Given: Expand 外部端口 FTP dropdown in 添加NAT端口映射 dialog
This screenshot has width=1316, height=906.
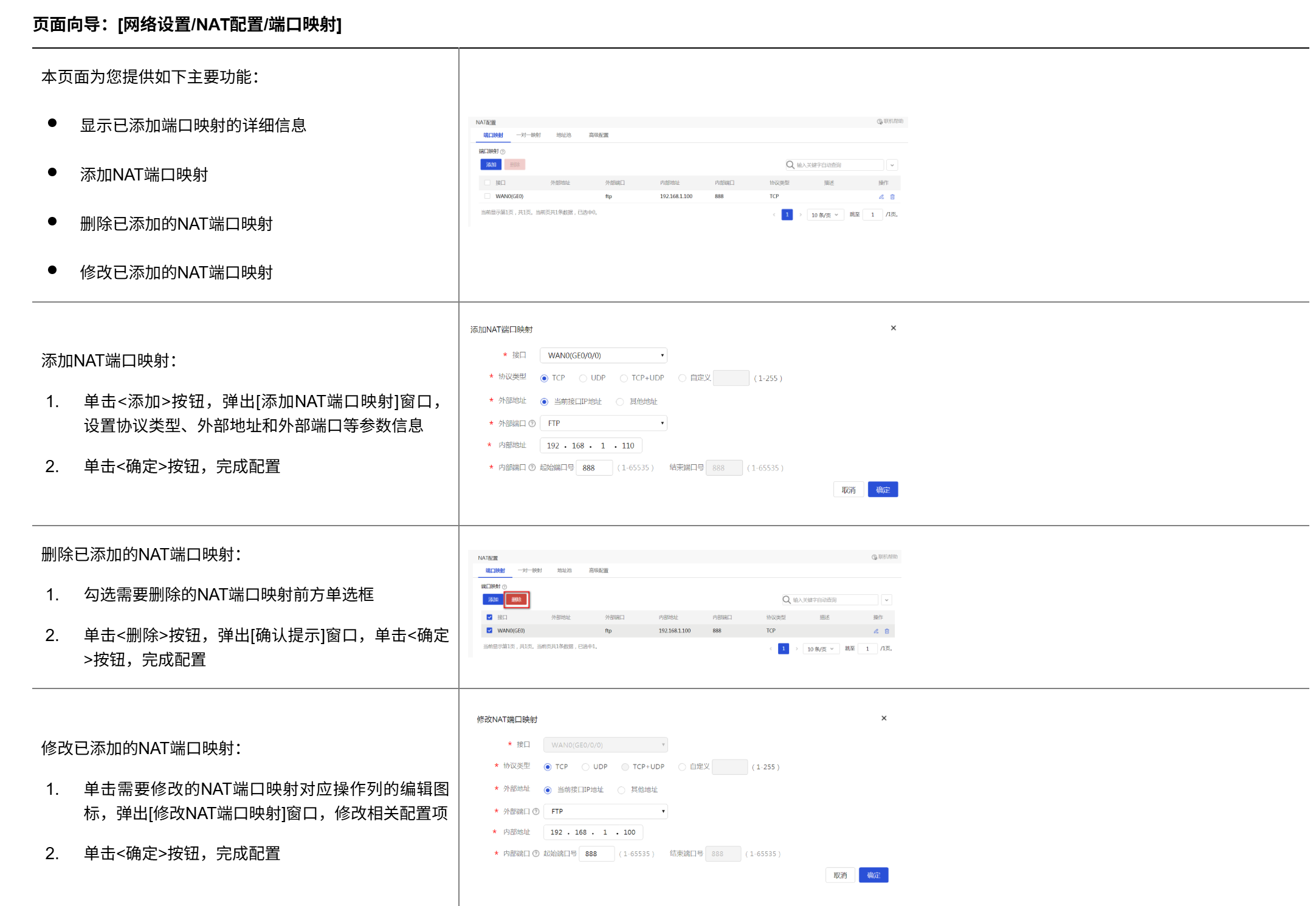Looking at the screenshot, I should (x=603, y=424).
